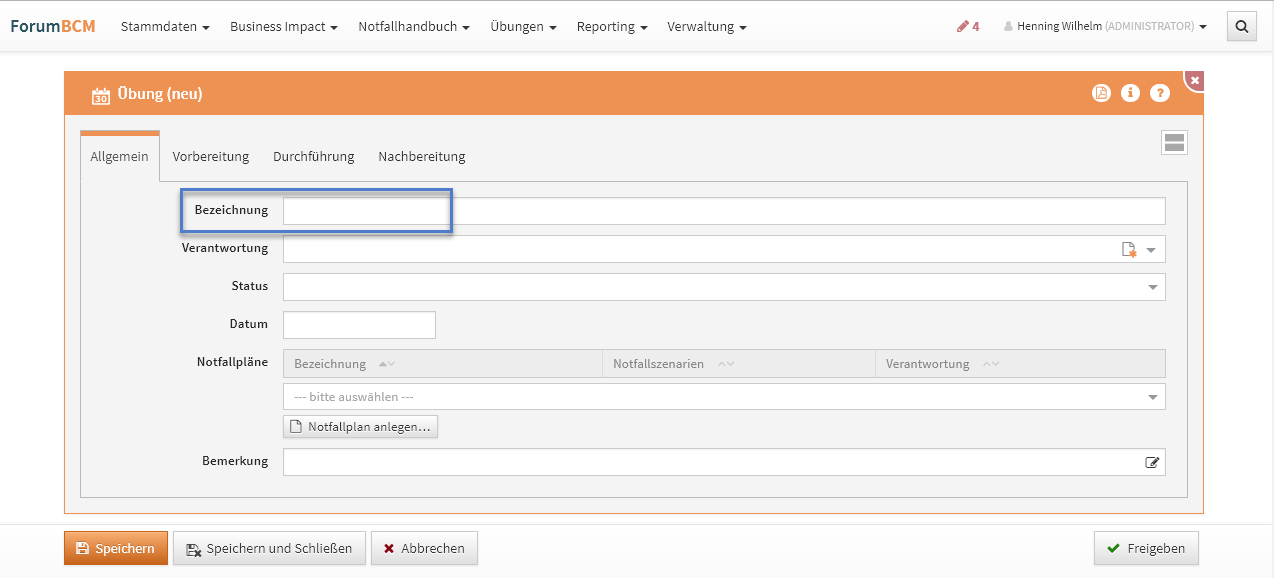Click the Notfallplan anlegen button
This screenshot has height=578, width=1274.
click(x=360, y=427)
